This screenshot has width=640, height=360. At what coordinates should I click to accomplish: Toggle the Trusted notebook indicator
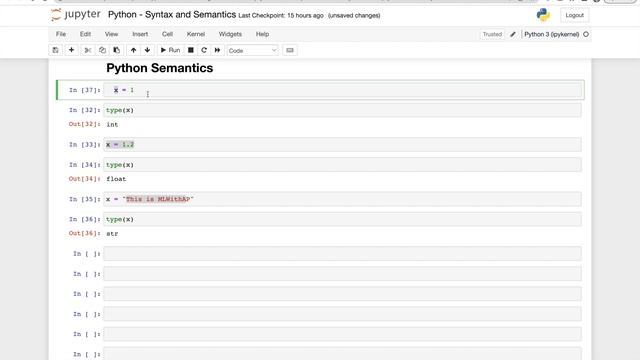492,34
